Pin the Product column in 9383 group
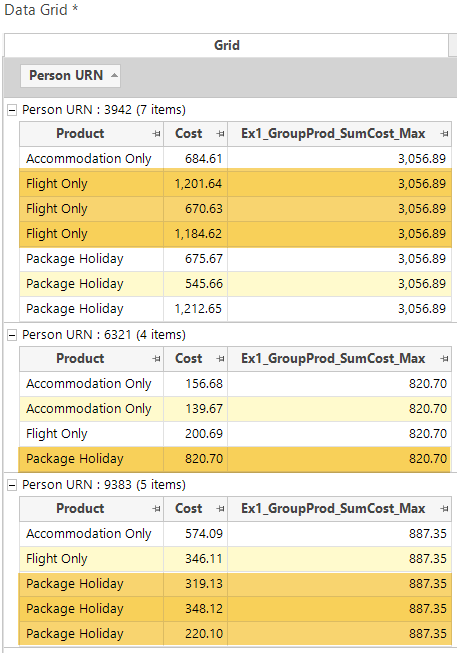 (156, 508)
